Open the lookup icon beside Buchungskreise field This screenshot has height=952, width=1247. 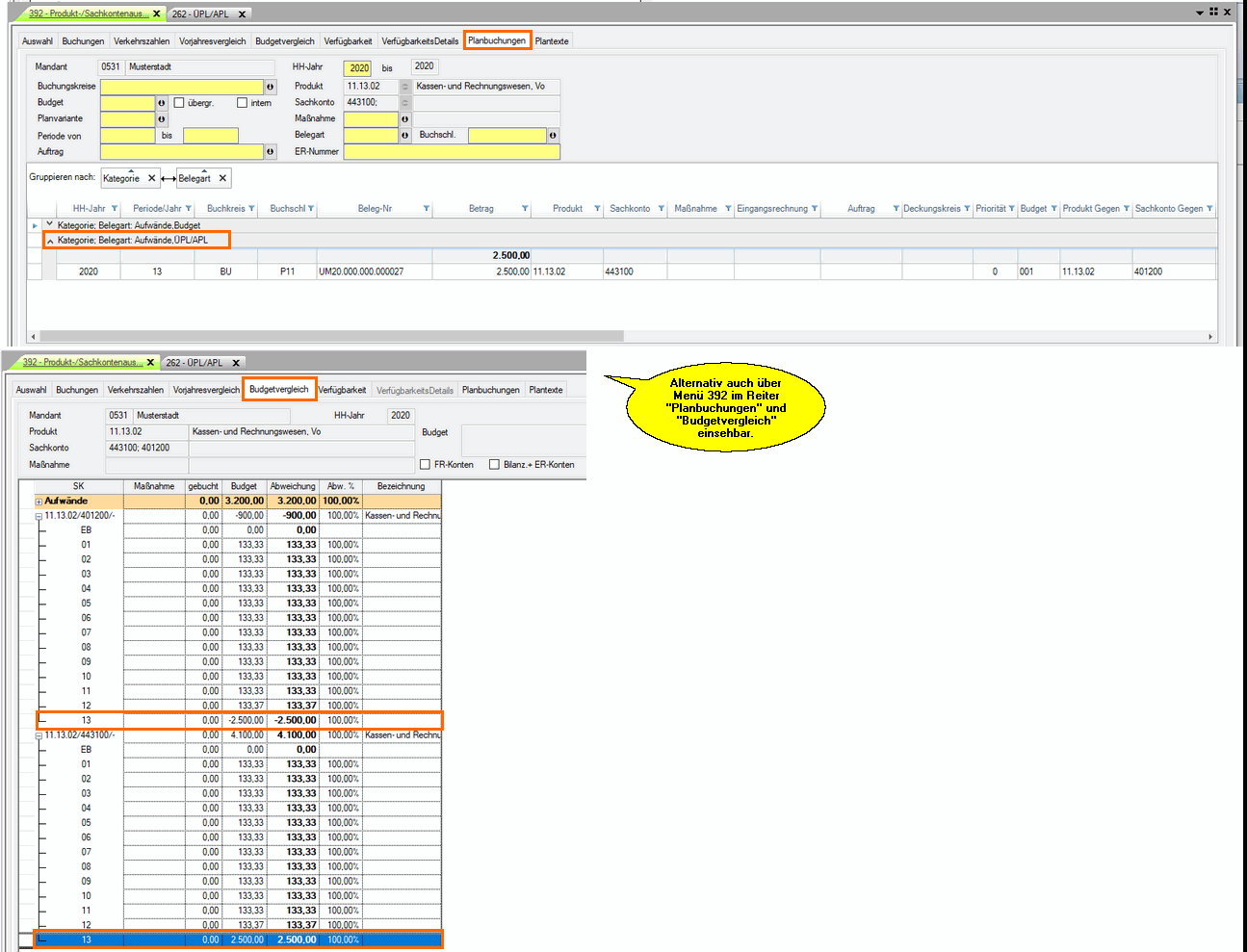tap(270, 87)
